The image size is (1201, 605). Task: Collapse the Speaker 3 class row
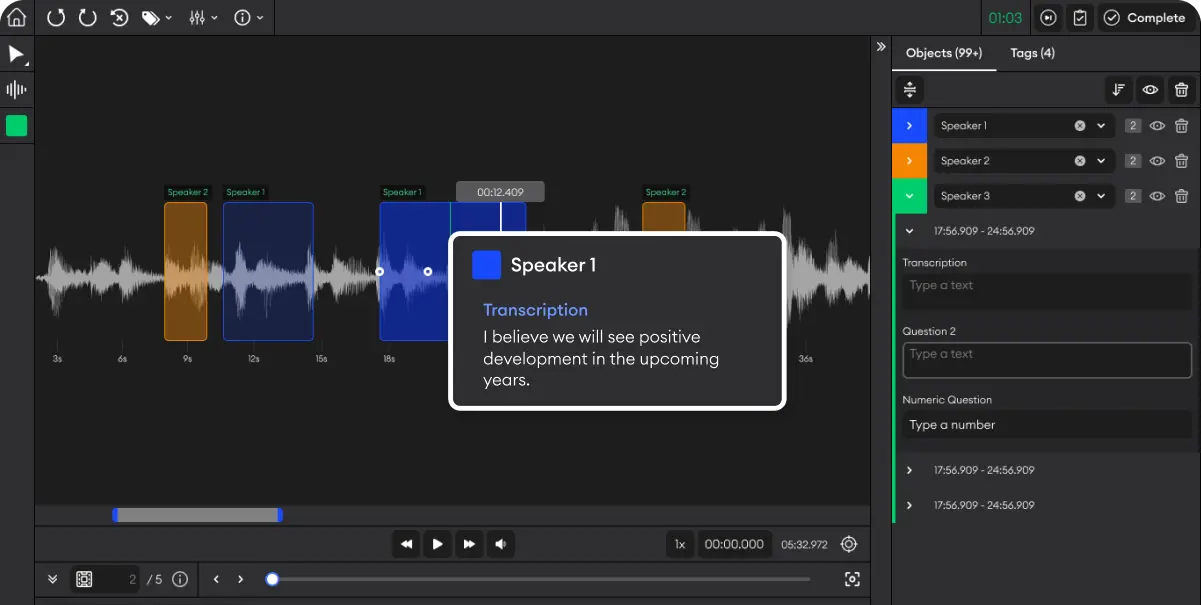(x=910, y=195)
